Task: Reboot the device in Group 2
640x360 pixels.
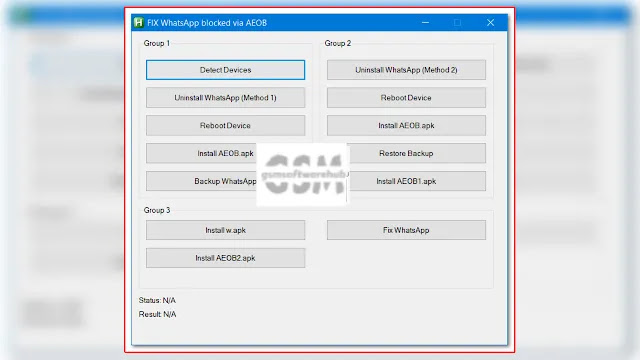Action: [x=406, y=98]
